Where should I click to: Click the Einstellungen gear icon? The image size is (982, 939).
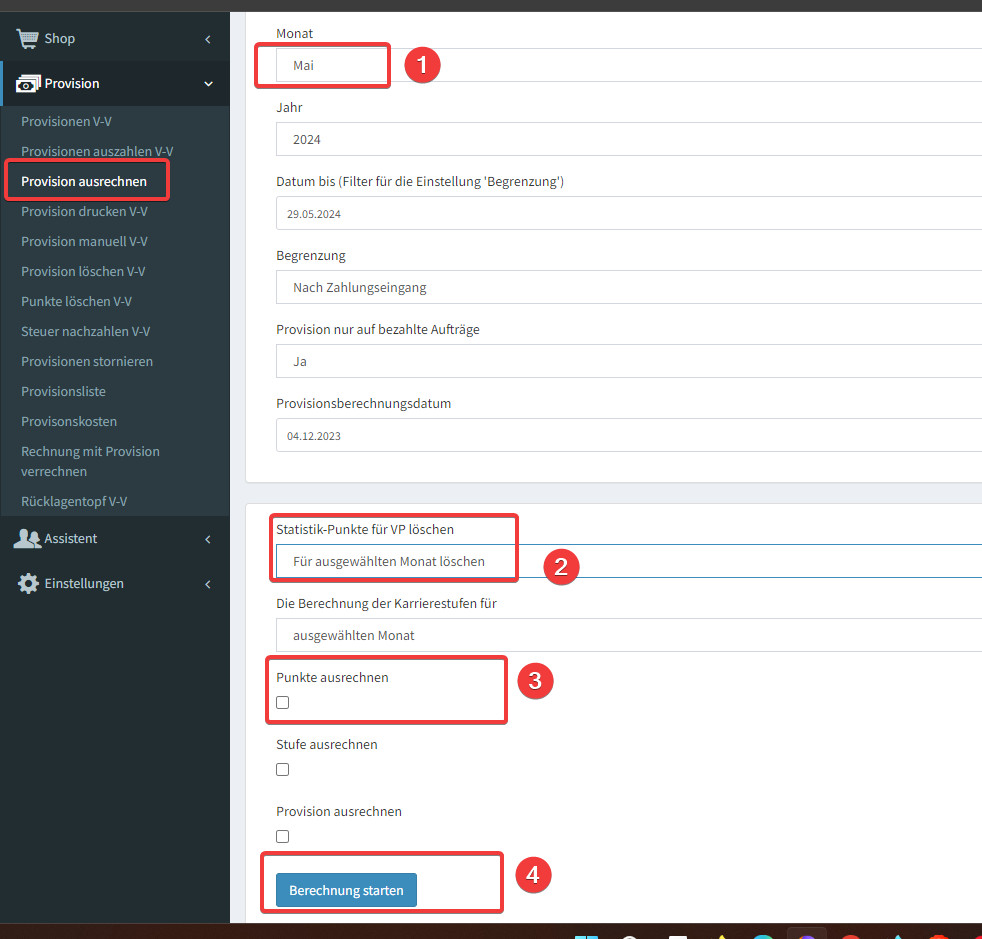point(28,584)
